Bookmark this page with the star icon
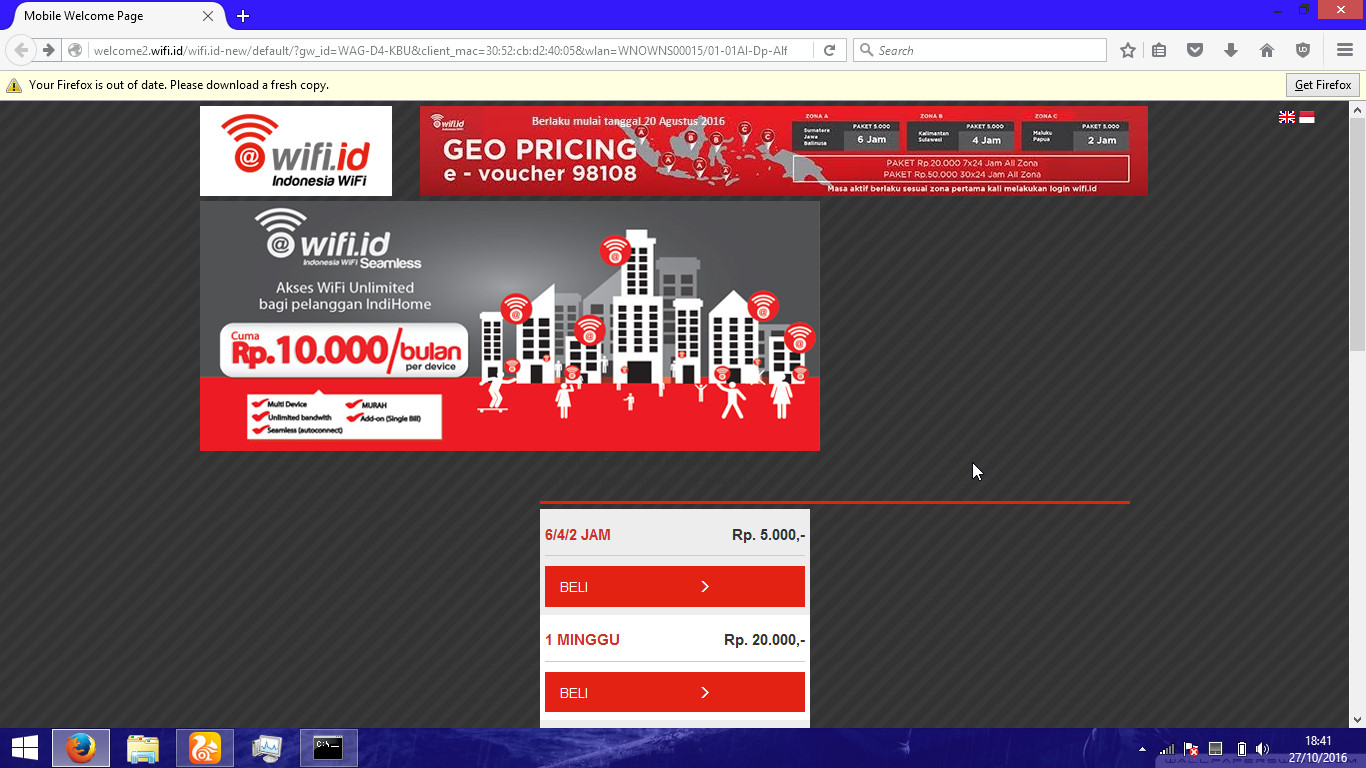Viewport: 1366px width, 768px height. pyautogui.click(x=1128, y=50)
